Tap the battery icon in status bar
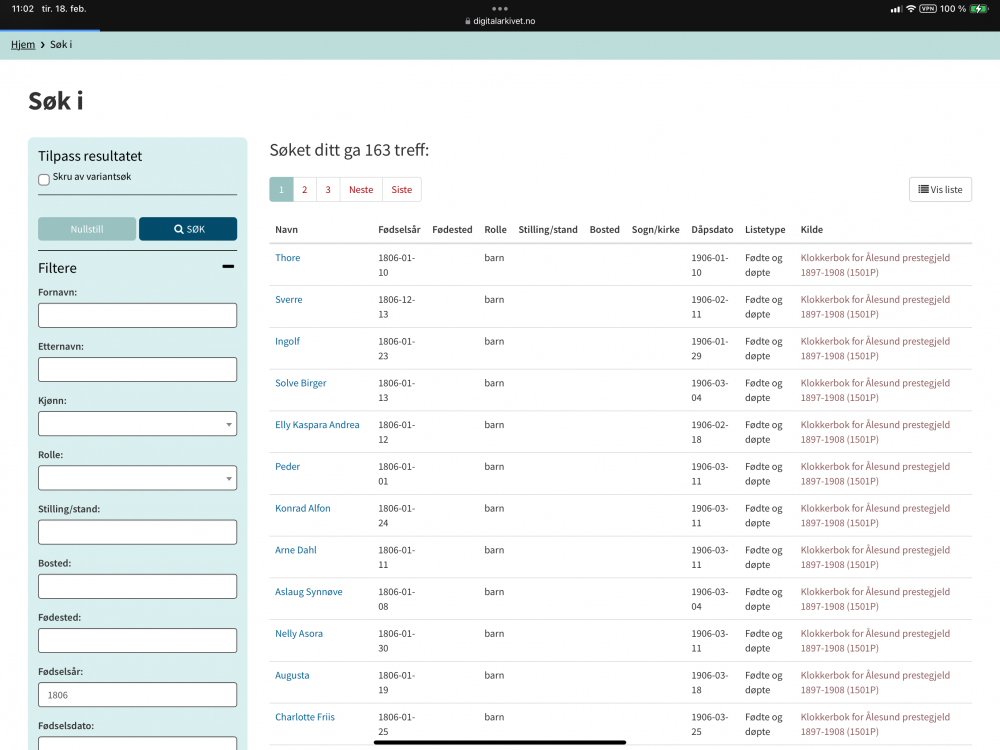Screen dimensions: 1000x750 pos(978,9)
